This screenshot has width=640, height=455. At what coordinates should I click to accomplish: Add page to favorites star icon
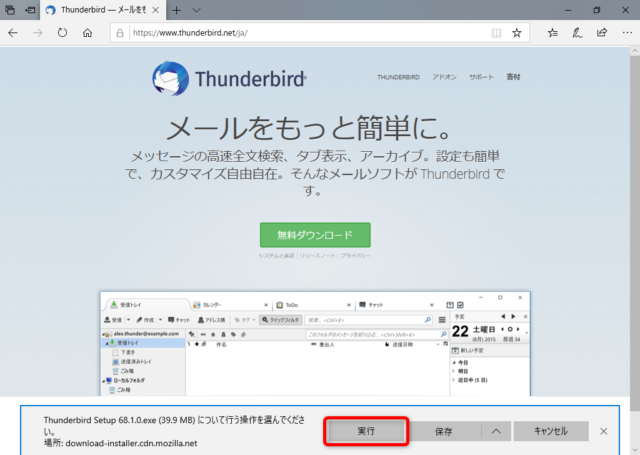(517, 33)
